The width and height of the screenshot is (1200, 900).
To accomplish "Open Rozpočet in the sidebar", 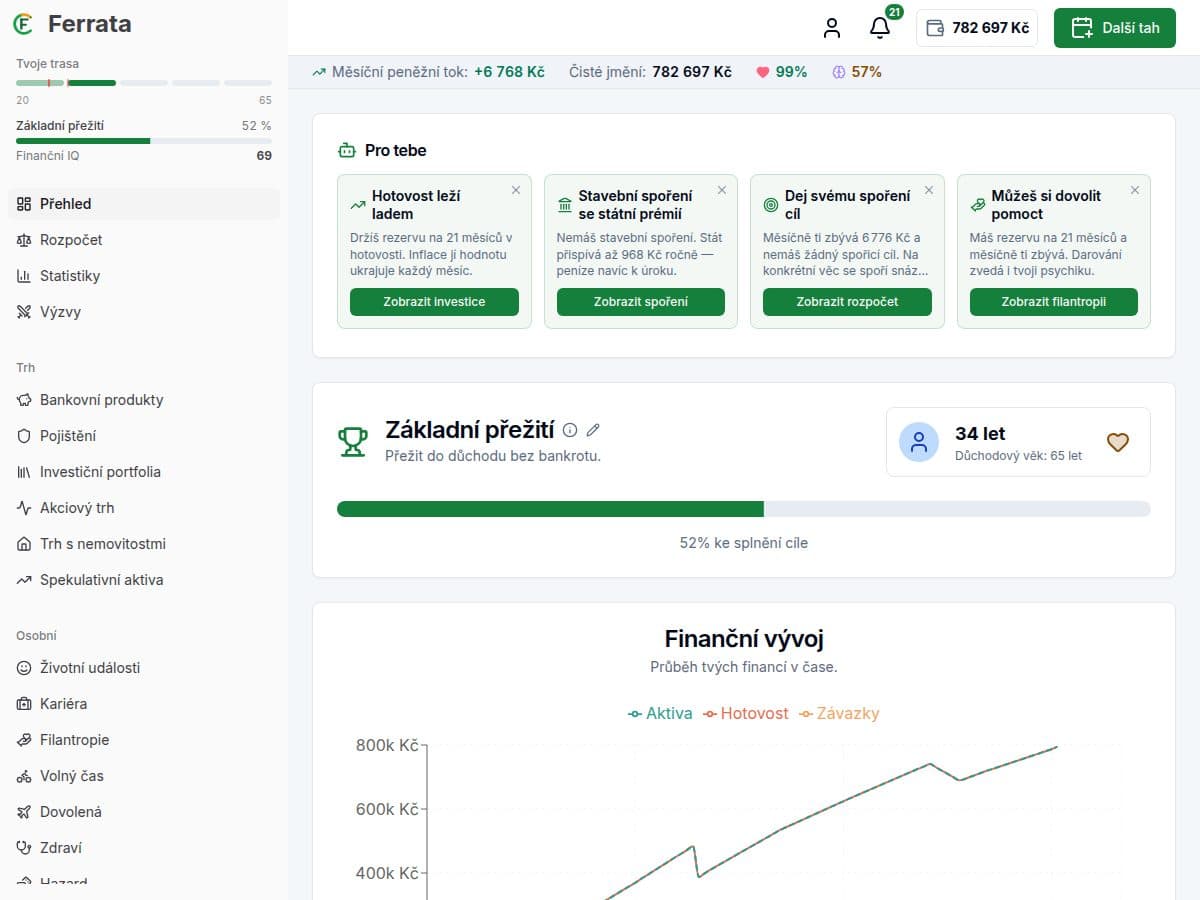I will tap(144, 240).
